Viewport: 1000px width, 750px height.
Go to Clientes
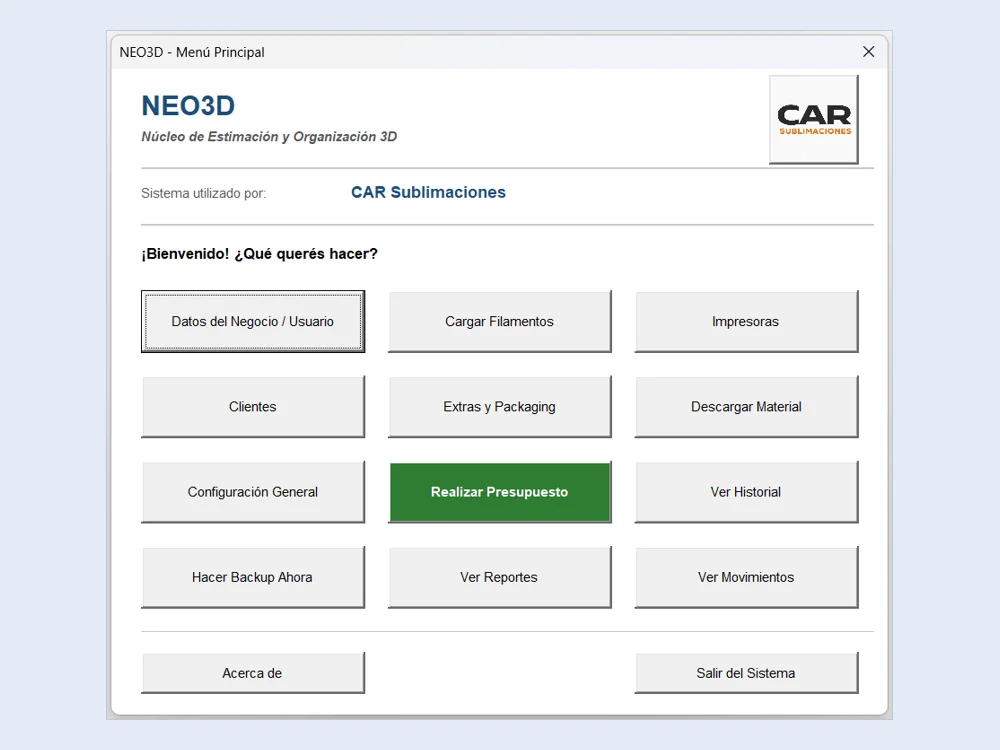pos(253,407)
